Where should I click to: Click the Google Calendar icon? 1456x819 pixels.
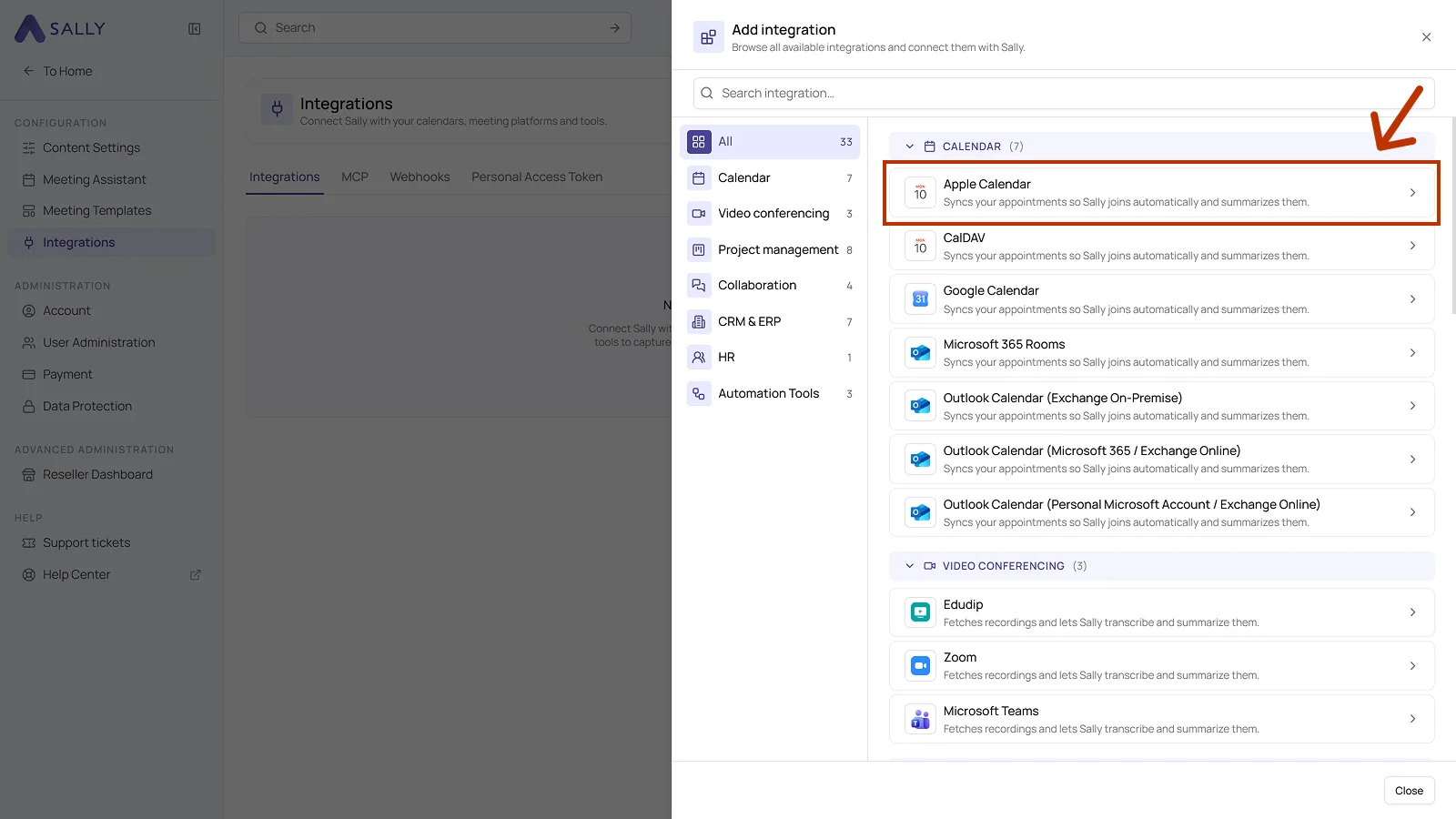point(920,299)
